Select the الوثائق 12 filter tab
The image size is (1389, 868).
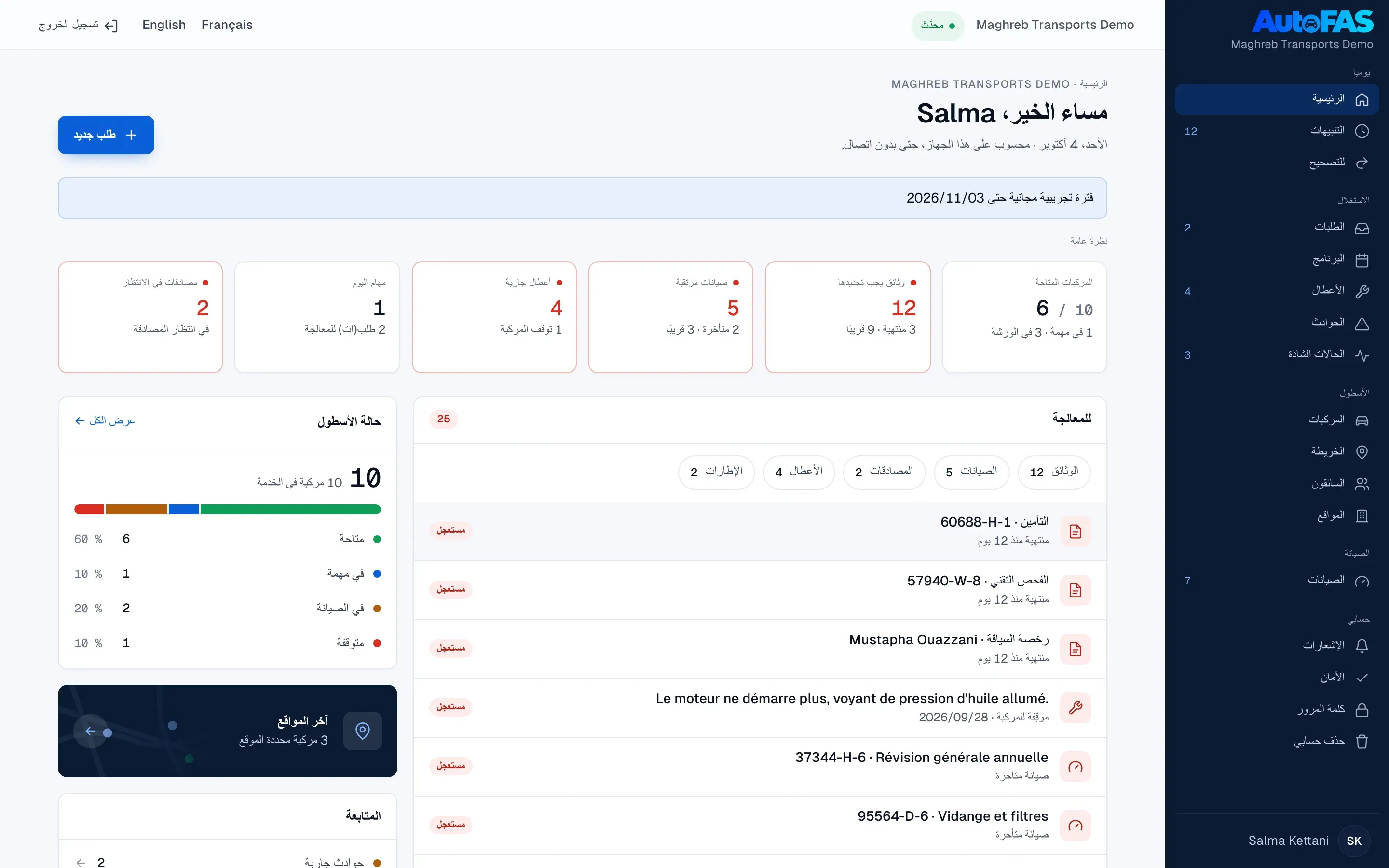(x=1054, y=472)
